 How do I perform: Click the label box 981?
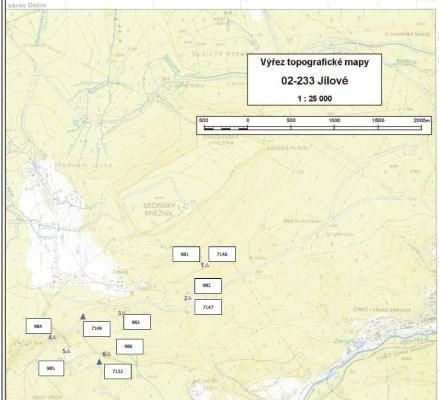(x=186, y=254)
